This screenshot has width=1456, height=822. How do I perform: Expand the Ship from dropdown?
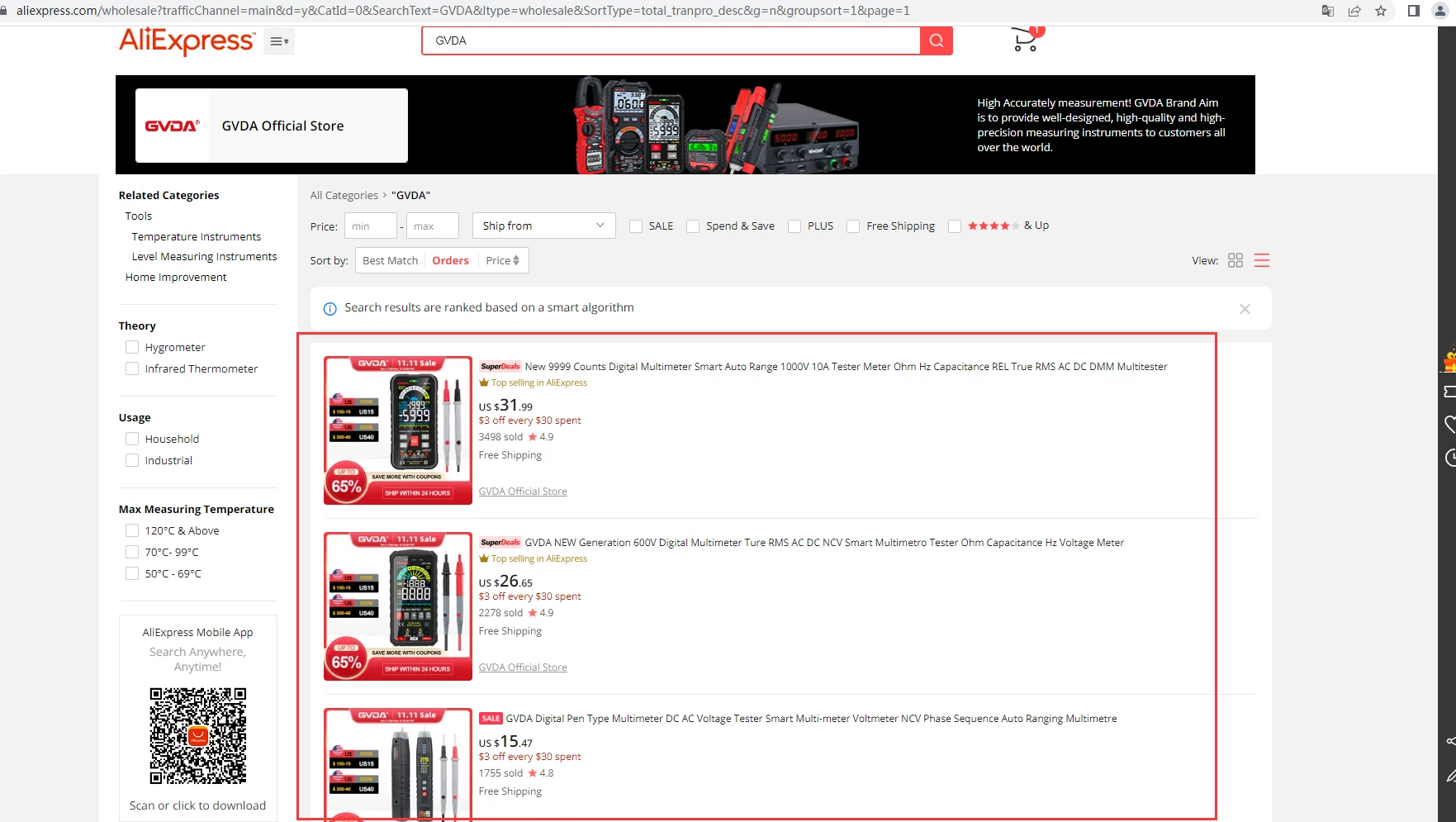pos(543,226)
